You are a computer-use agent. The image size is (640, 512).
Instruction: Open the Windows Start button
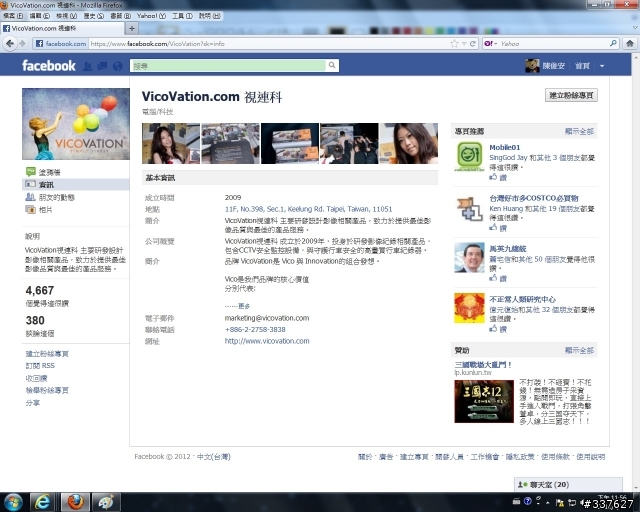point(13,502)
